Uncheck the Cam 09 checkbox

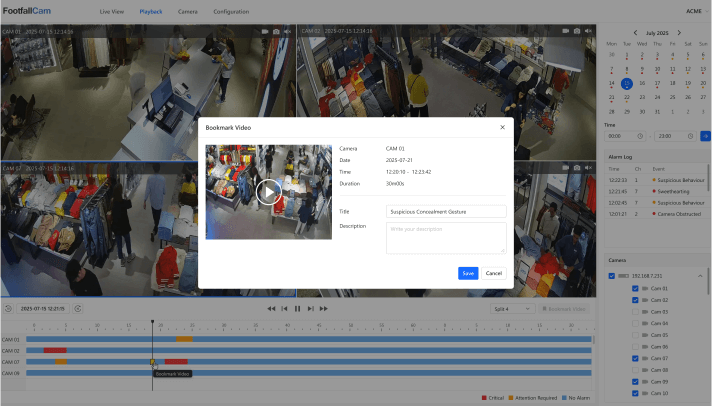click(x=635, y=382)
